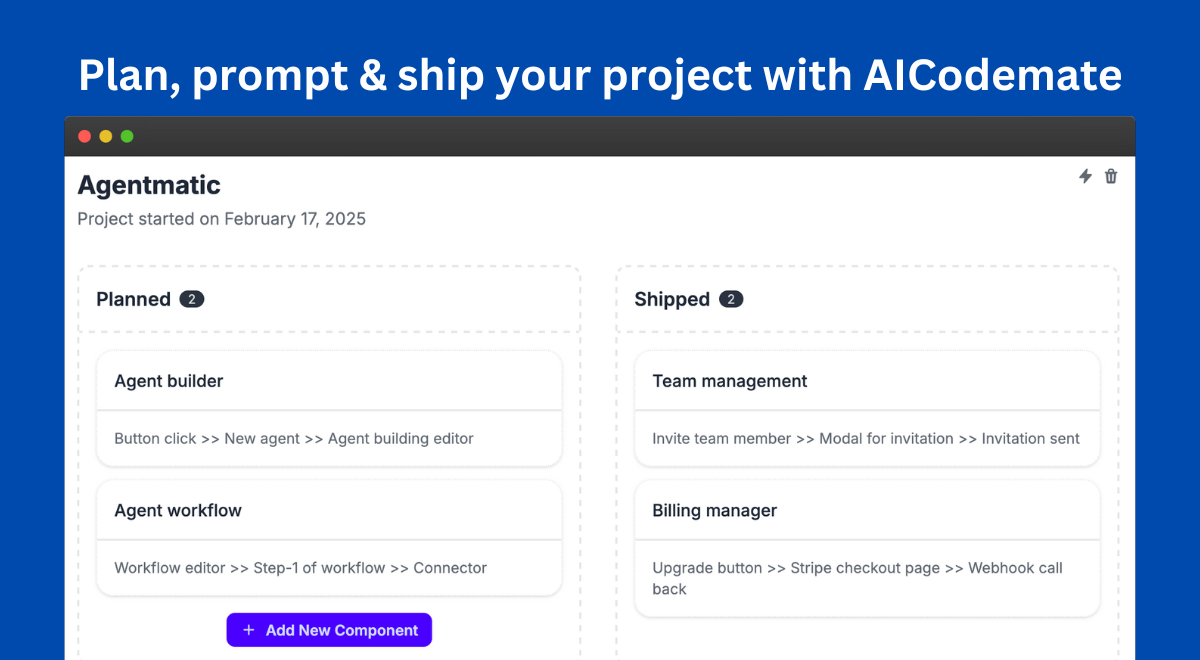Click the yellow traffic-light dot
Image resolution: width=1200 pixels, height=660 pixels.
coord(106,136)
